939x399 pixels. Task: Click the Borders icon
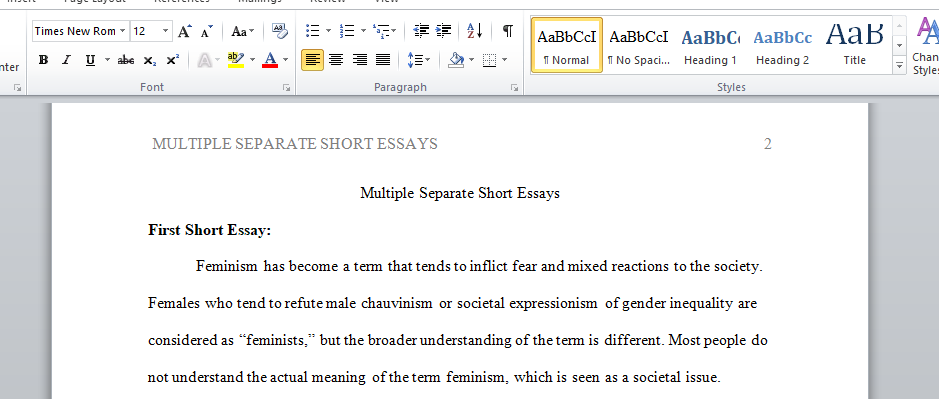[490, 60]
